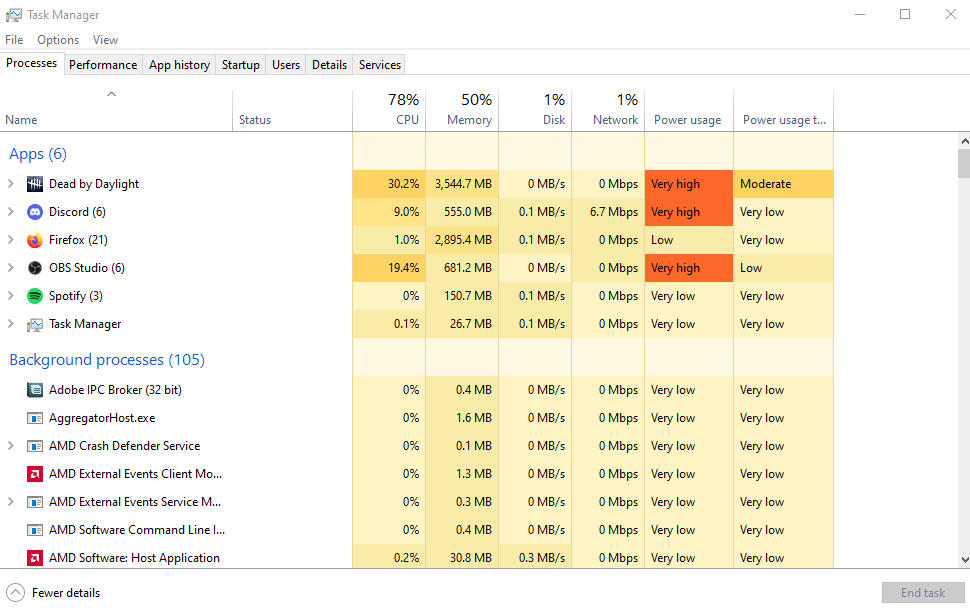Expand the Discord (6) process group

[x=11, y=212]
